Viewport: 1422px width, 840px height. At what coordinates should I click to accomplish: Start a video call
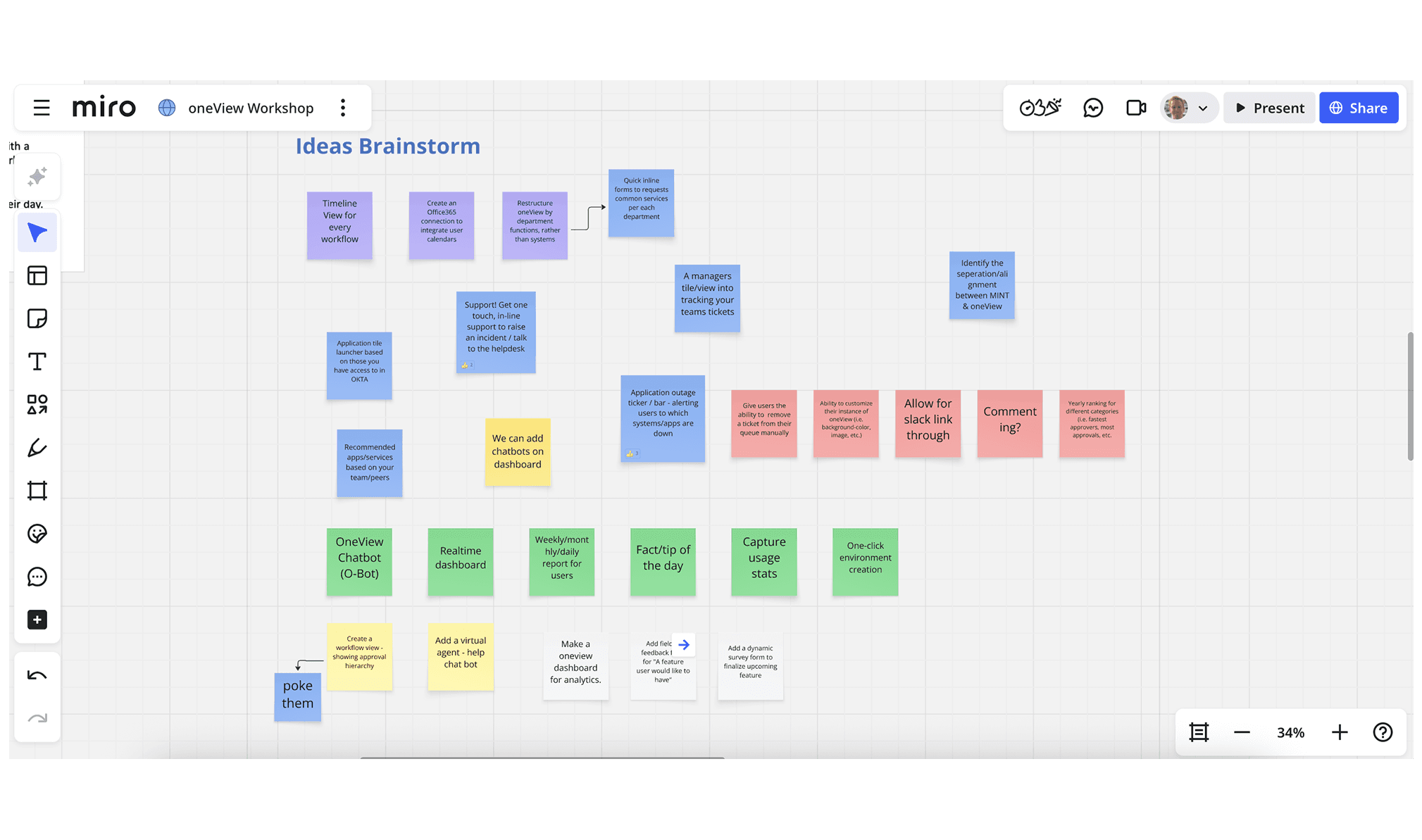1136,108
